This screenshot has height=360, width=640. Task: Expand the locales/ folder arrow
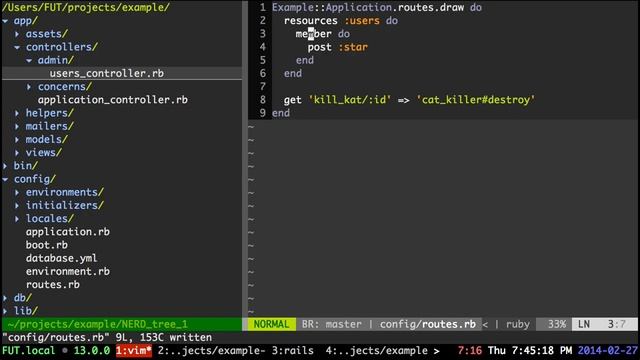(x=17, y=219)
